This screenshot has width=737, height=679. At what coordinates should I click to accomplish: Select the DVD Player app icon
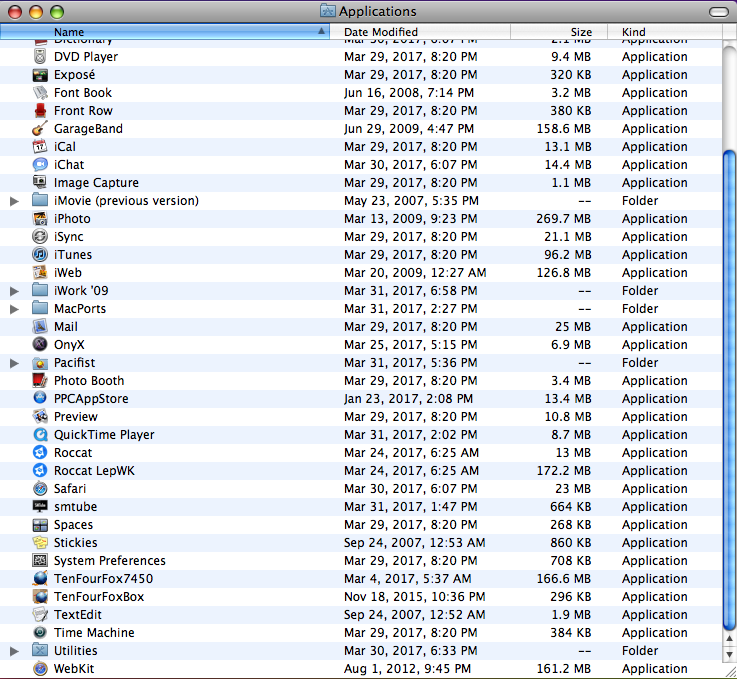pos(40,56)
